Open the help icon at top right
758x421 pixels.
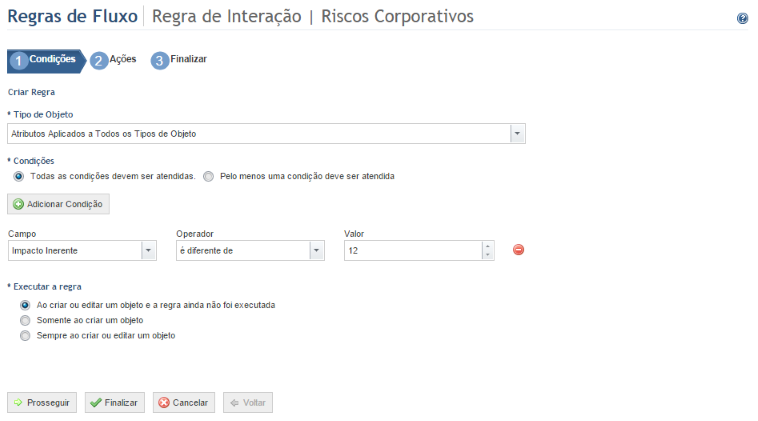742,18
